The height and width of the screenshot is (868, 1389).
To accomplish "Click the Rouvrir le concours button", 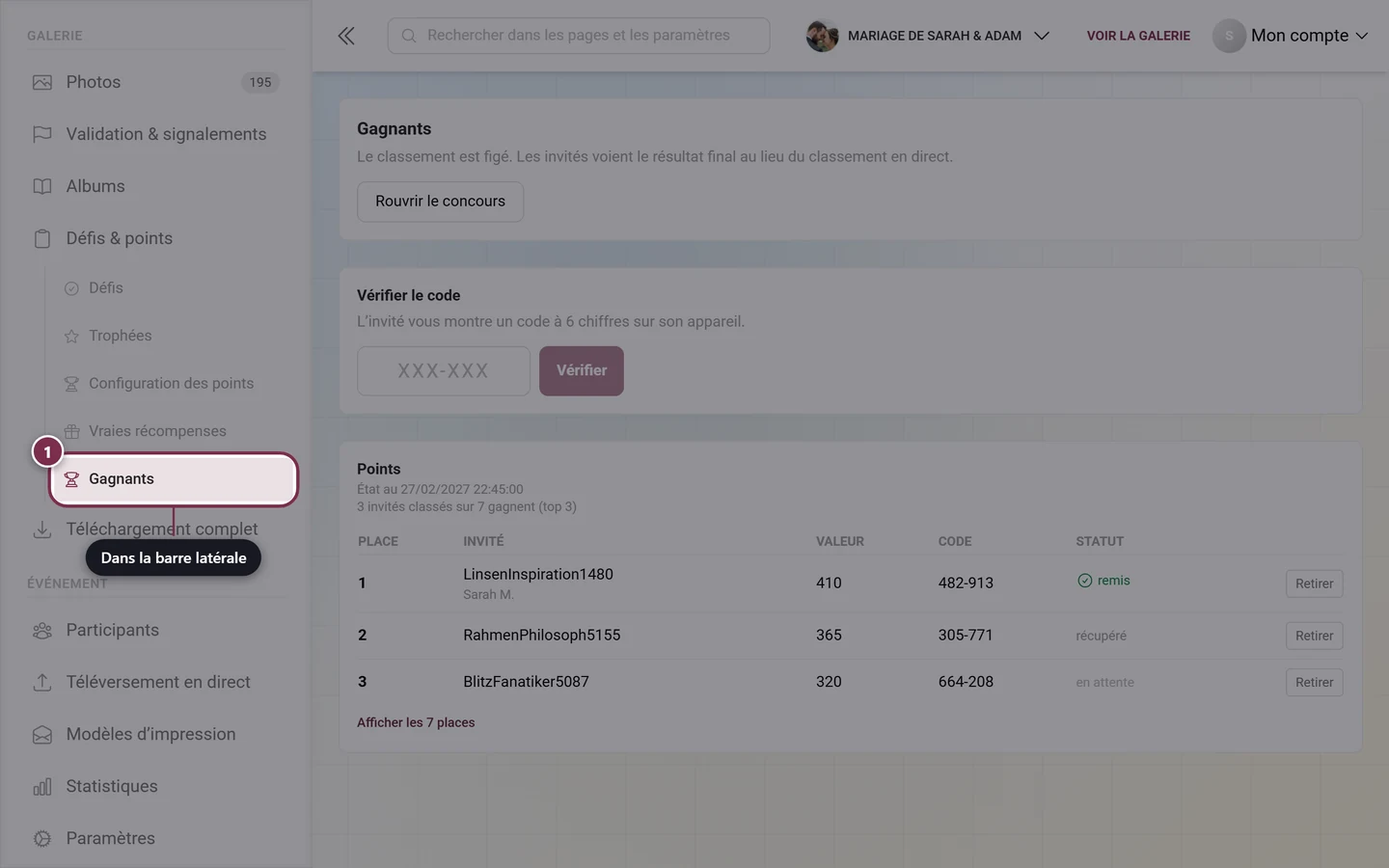I will [440, 202].
